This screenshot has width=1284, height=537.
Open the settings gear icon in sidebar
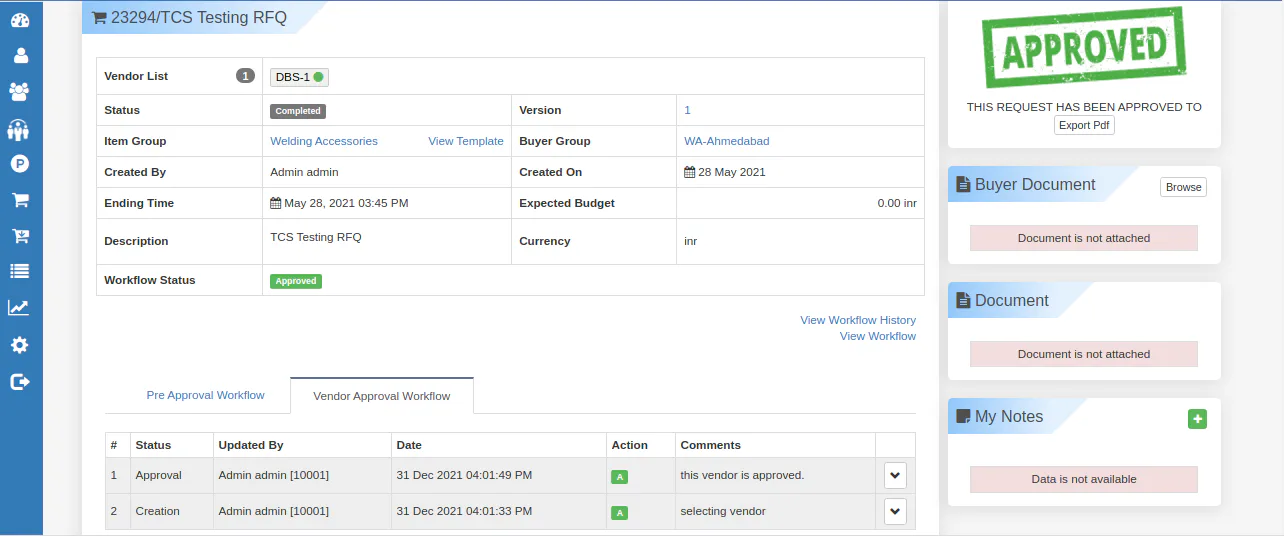19,345
